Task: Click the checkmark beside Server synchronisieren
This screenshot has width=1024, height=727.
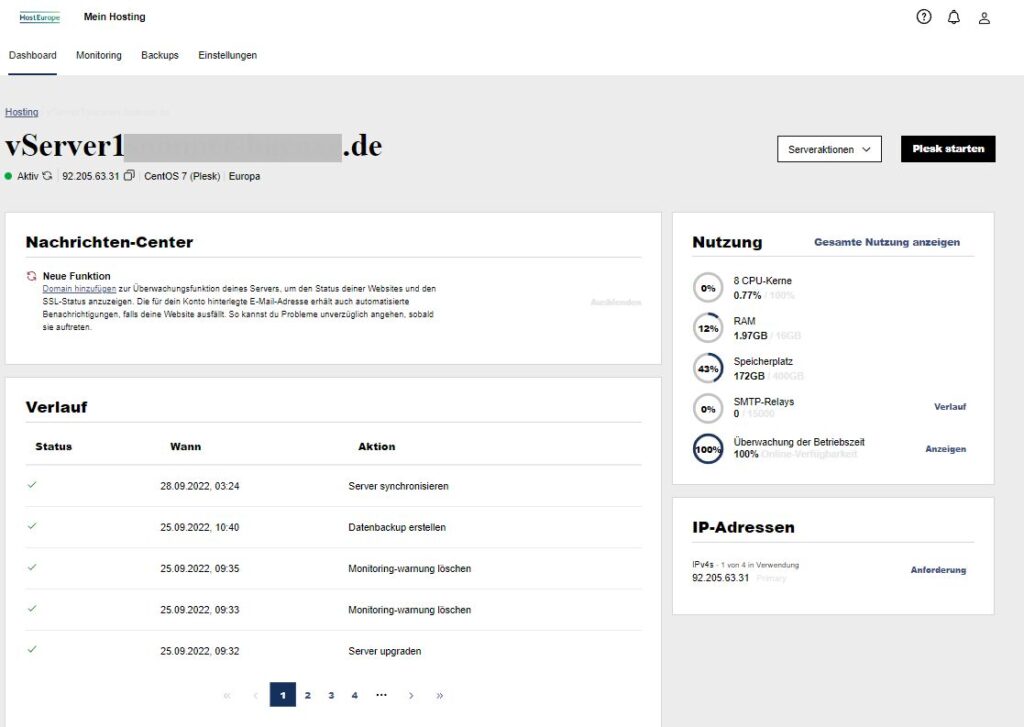Action: click(33, 486)
